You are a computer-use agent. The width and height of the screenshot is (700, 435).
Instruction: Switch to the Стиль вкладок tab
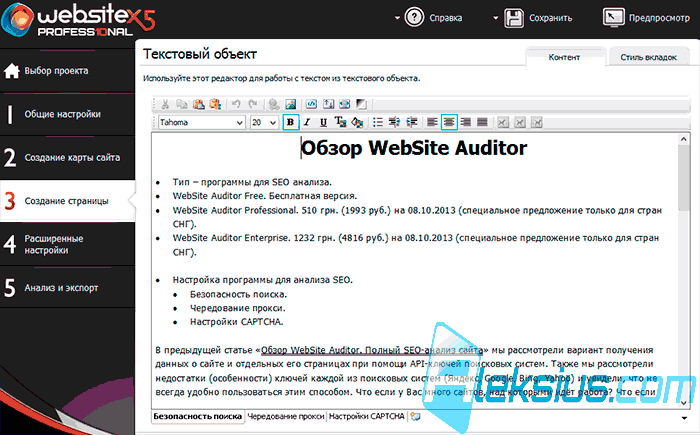coord(648,57)
